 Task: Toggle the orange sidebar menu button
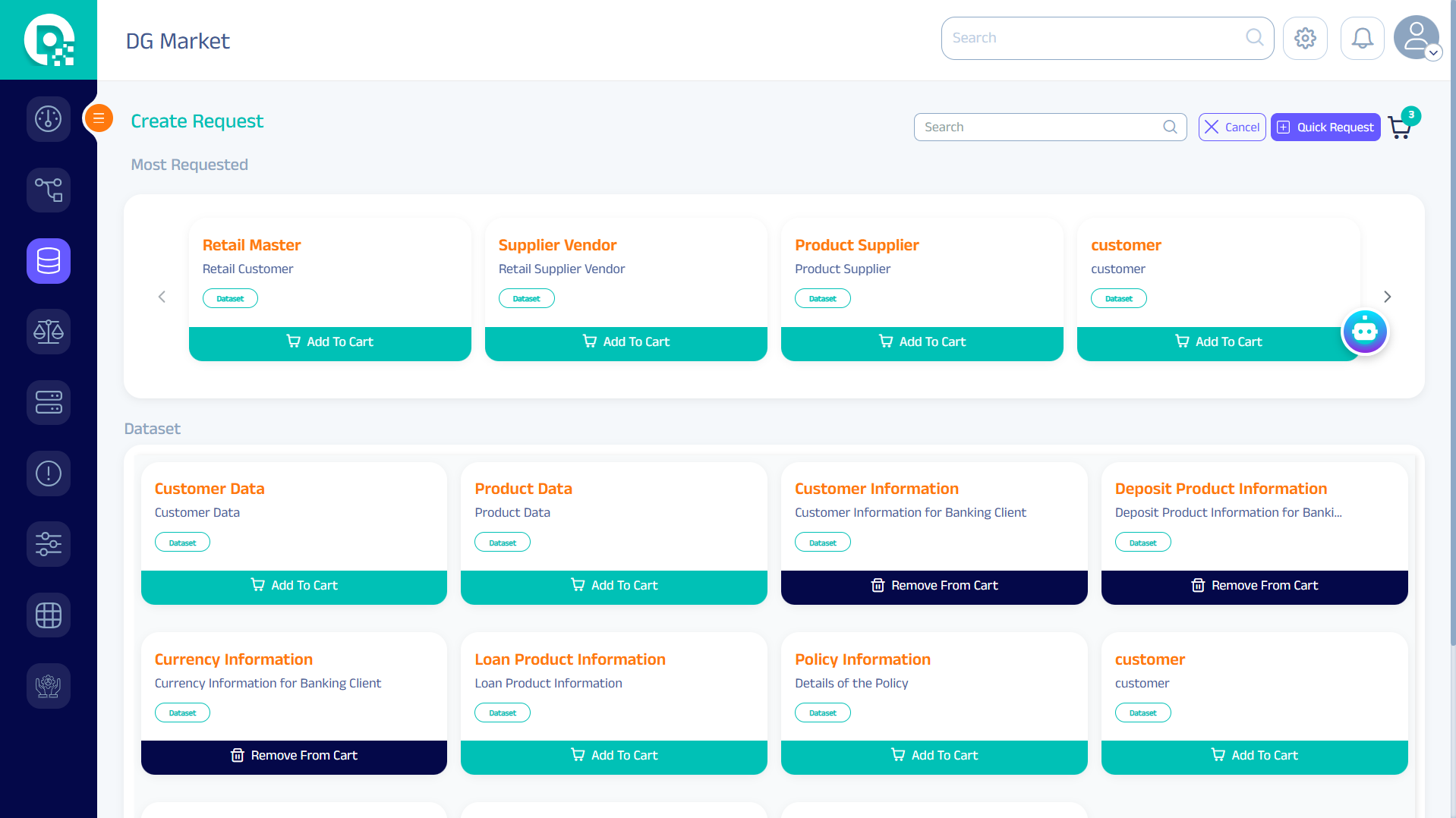coord(99,118)
